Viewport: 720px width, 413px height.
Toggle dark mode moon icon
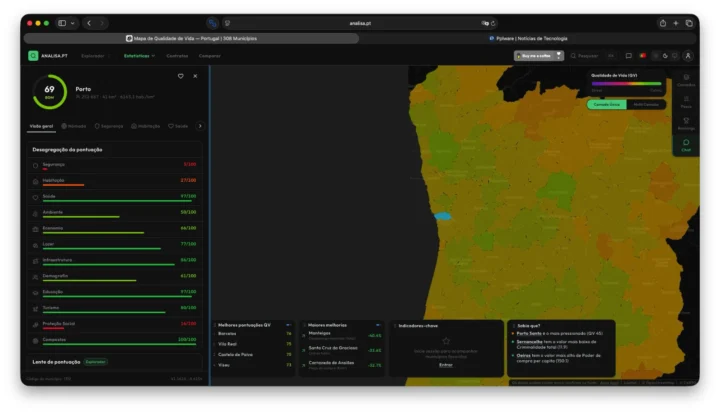(x=665, y=56)
